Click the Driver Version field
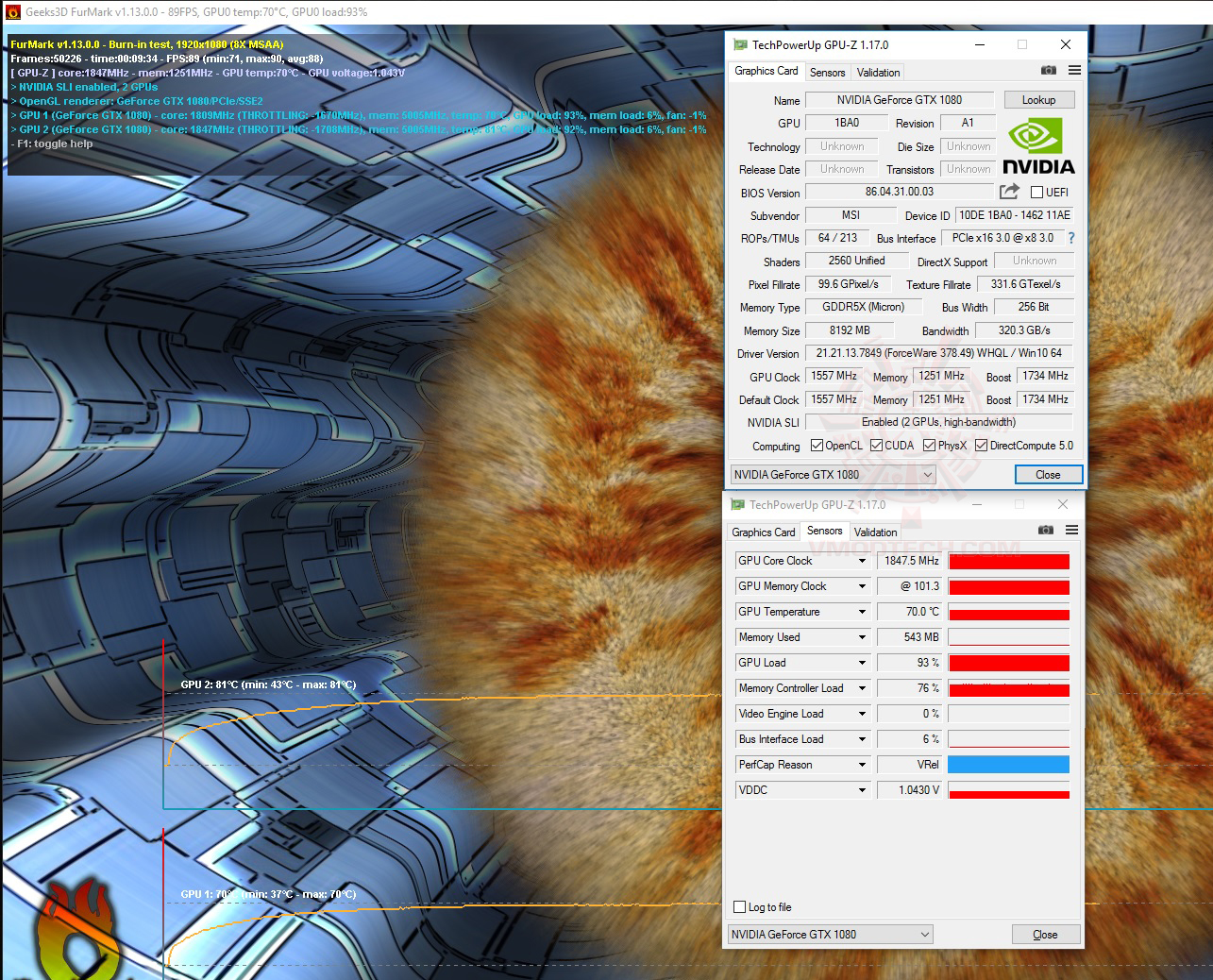Screen dimensions: 1213x980 point(939,353)
